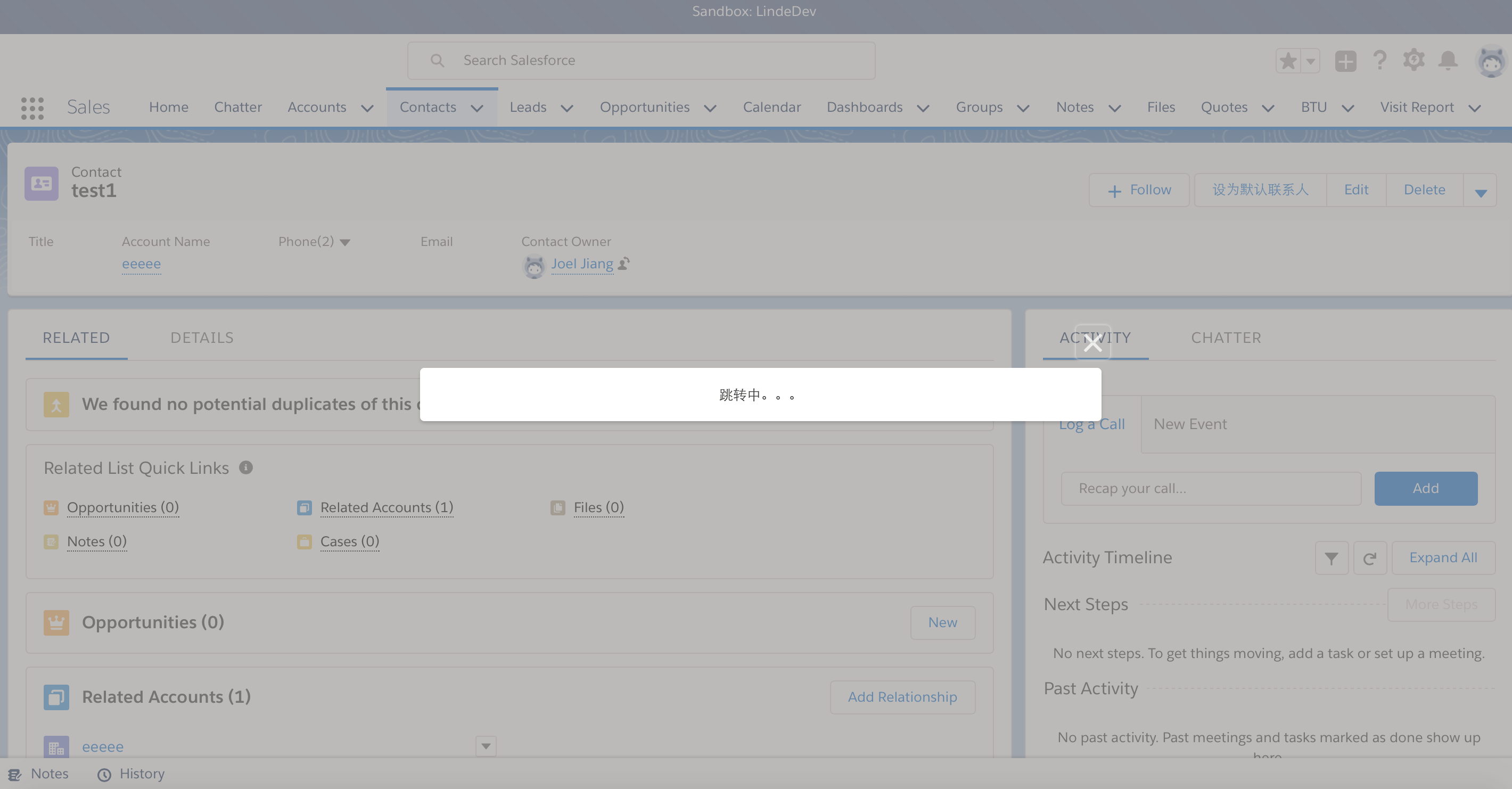The height and width of the screenshot is (789, 1512).
Task: Go to the Home tab
Action: (168, 107)
